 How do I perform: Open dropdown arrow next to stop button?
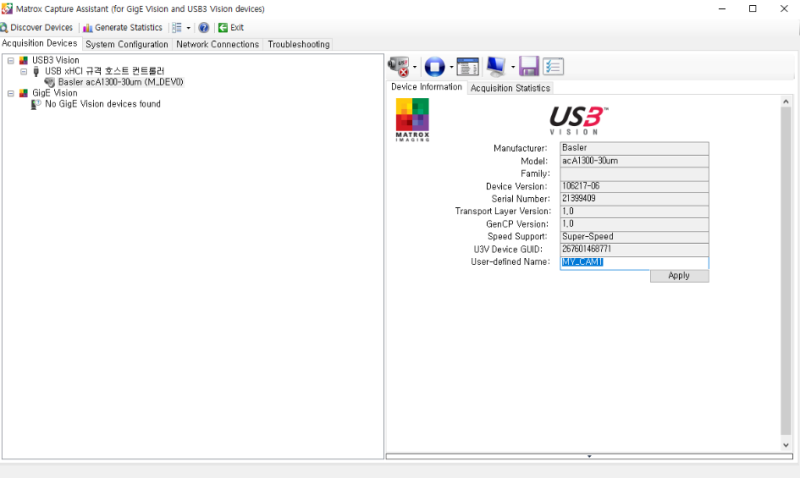point(451,67)
